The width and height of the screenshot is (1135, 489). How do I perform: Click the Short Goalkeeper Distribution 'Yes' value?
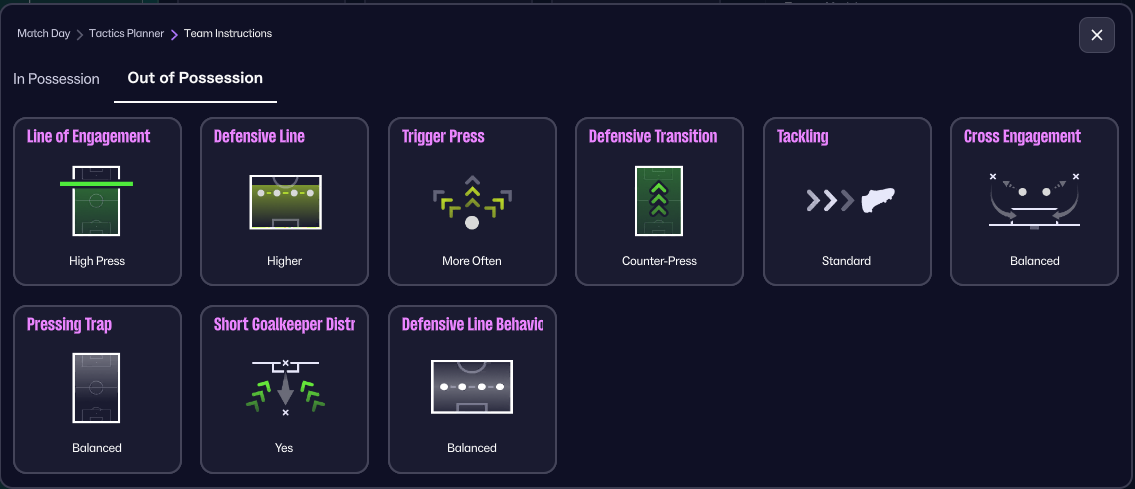point(284,448)
